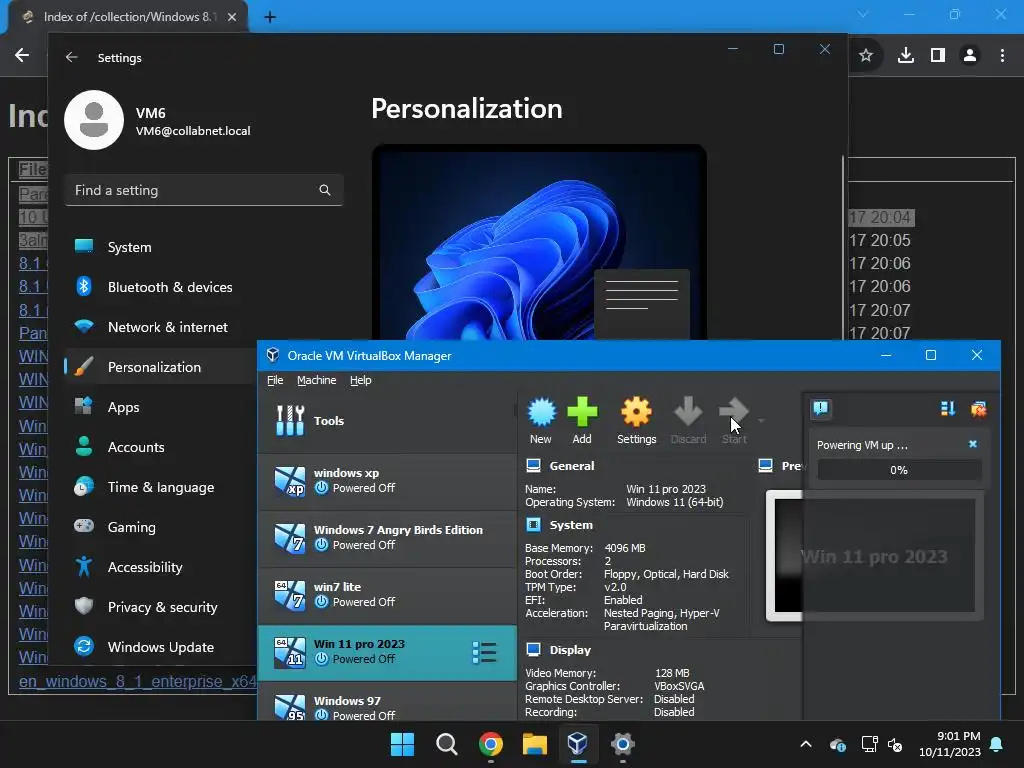This screenshot has height=768, width=1024.
Task: Select the windows xp virtual machine
Action: pyautogui.click(x=387, y=481)
